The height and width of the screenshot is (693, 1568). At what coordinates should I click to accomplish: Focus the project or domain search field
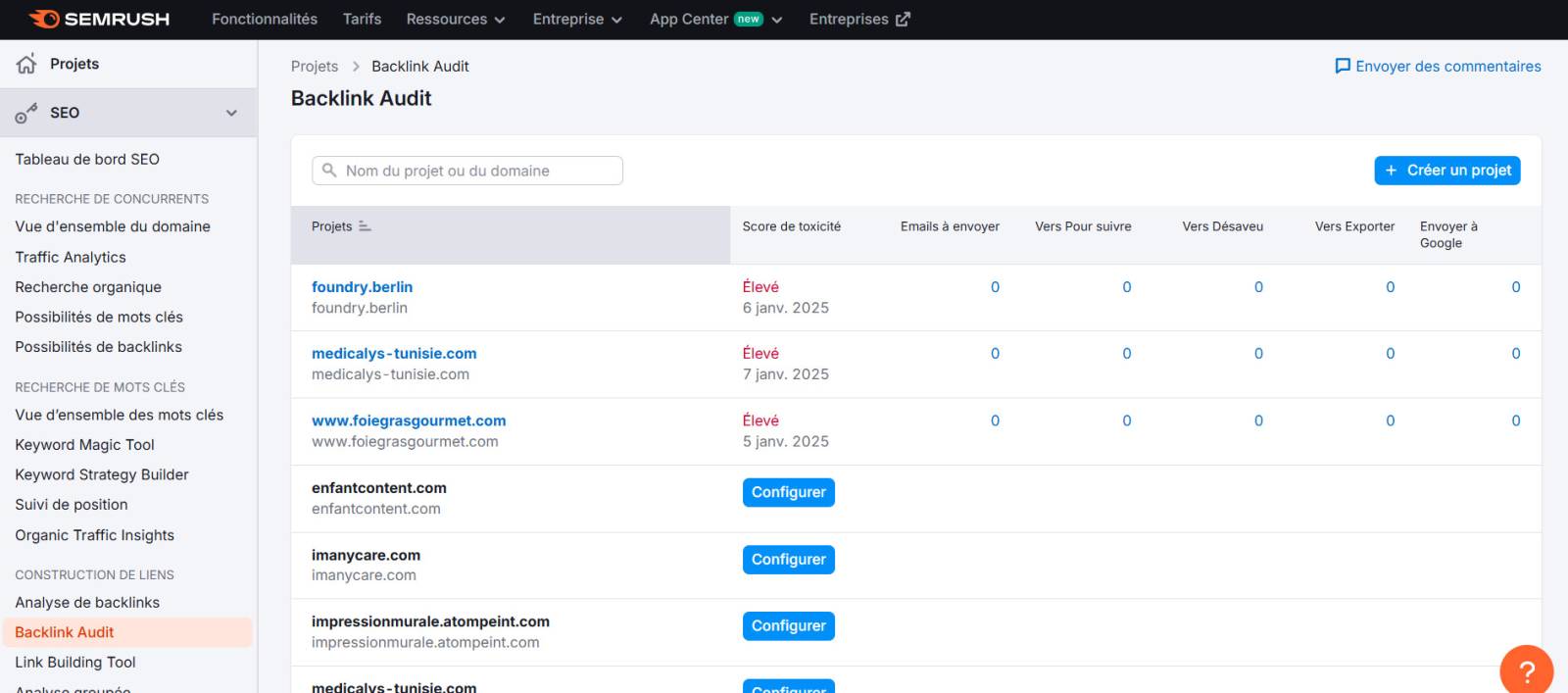tap(467, 171)
